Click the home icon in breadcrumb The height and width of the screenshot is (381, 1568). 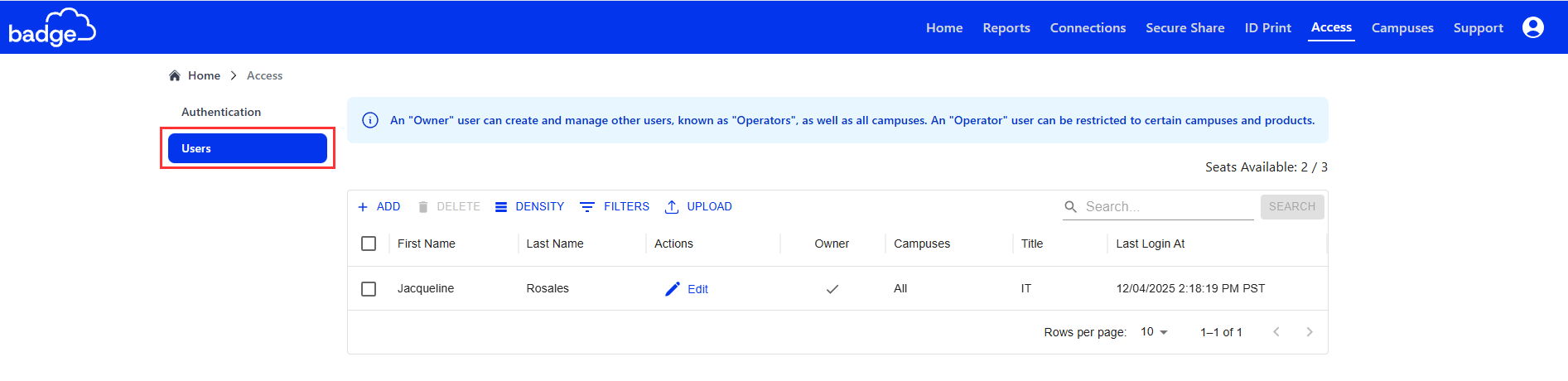(175, 75)
